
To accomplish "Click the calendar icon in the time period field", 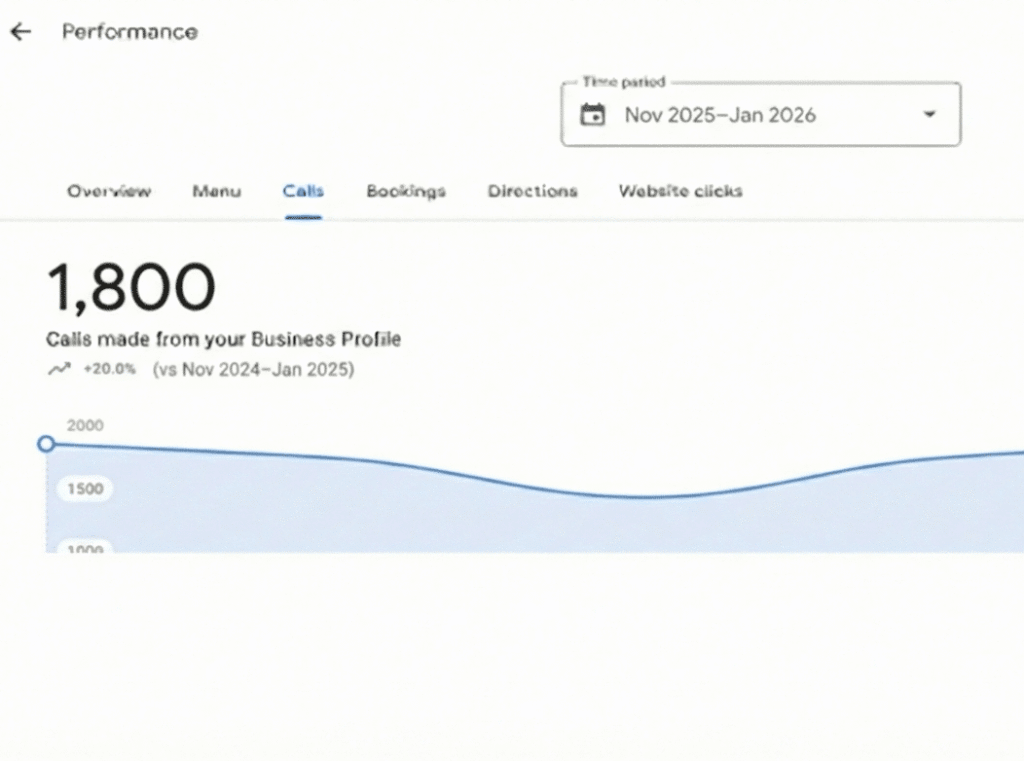I will 592,114.
